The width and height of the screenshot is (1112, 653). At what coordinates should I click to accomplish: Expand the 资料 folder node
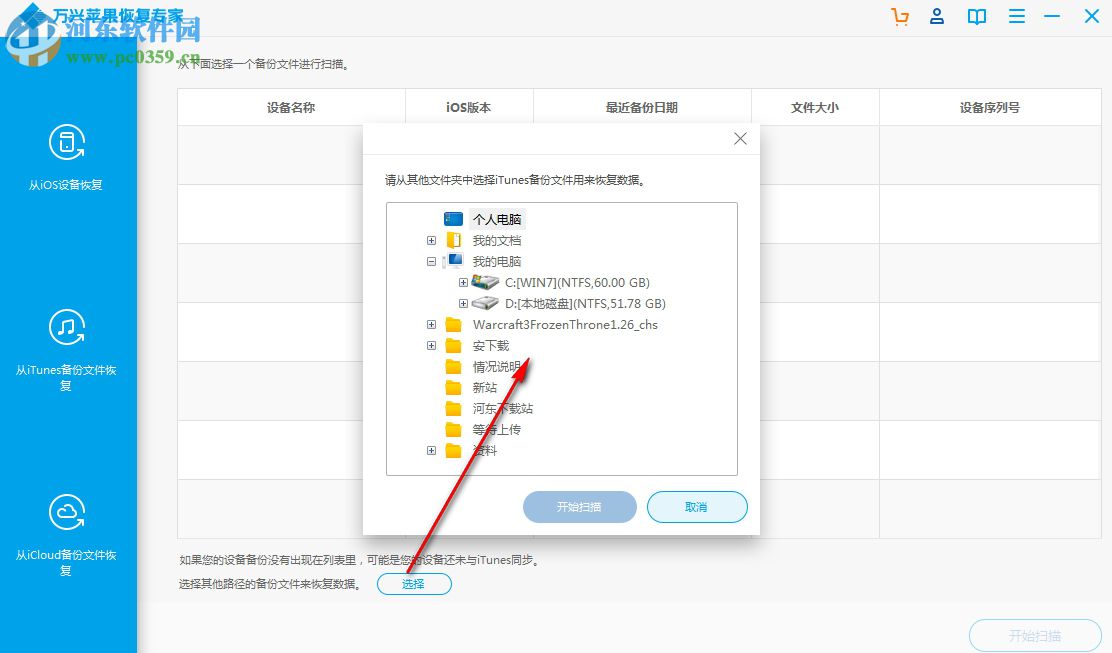[431, 449]
